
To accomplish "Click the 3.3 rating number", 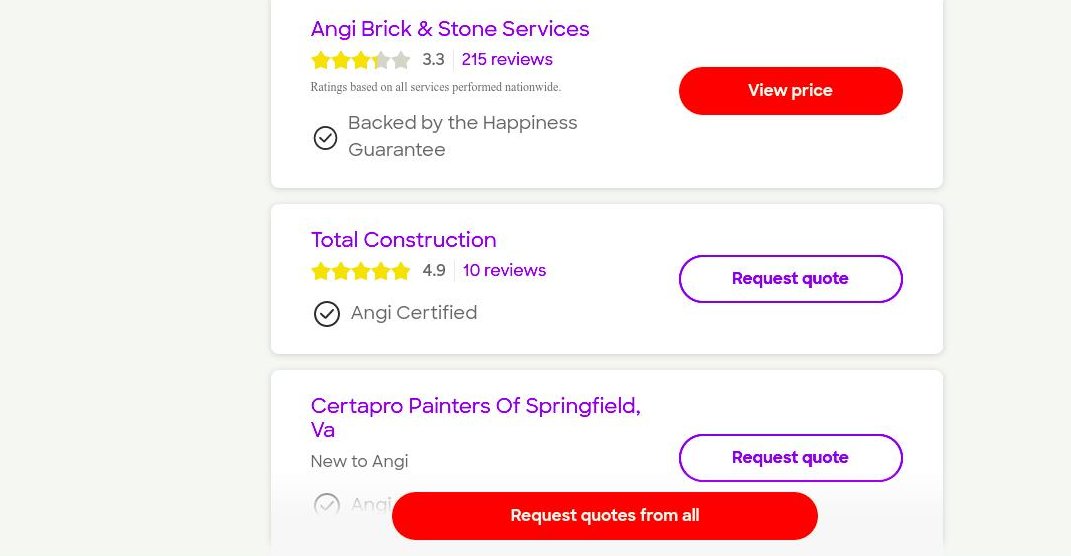I will (433, 60).
